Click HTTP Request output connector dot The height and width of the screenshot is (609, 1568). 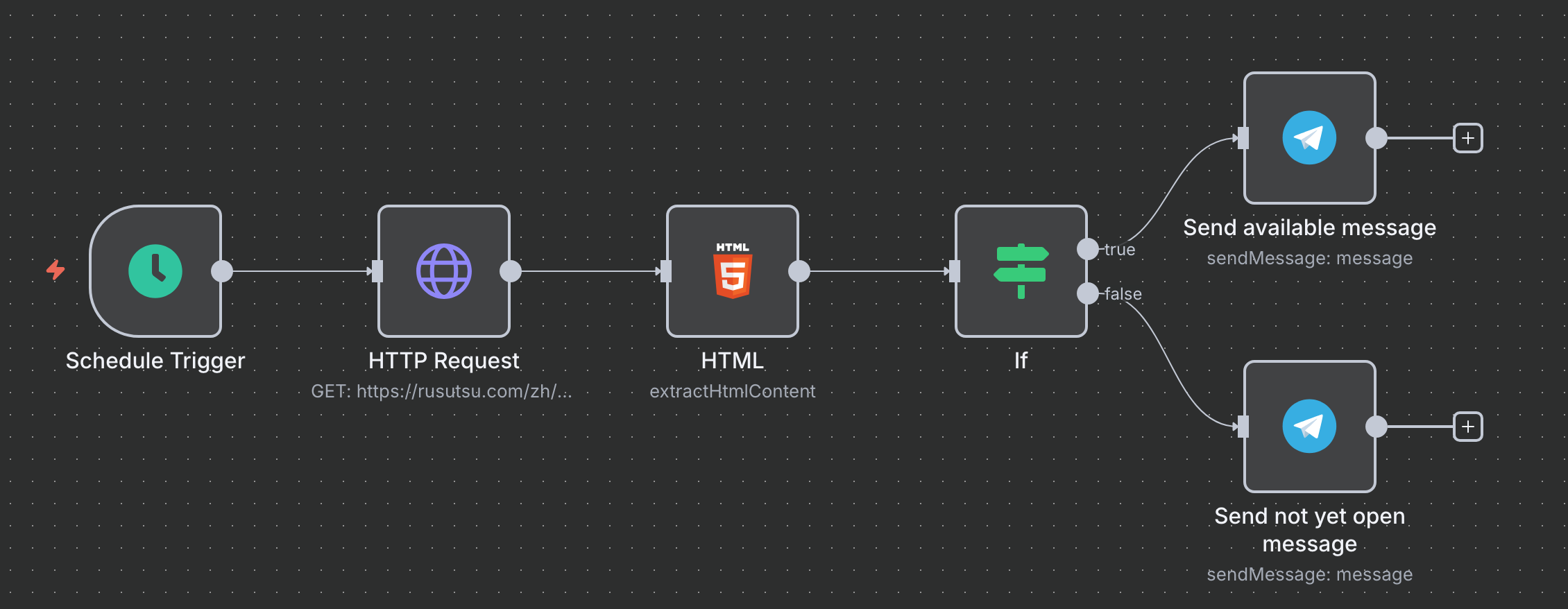[511, 271]
